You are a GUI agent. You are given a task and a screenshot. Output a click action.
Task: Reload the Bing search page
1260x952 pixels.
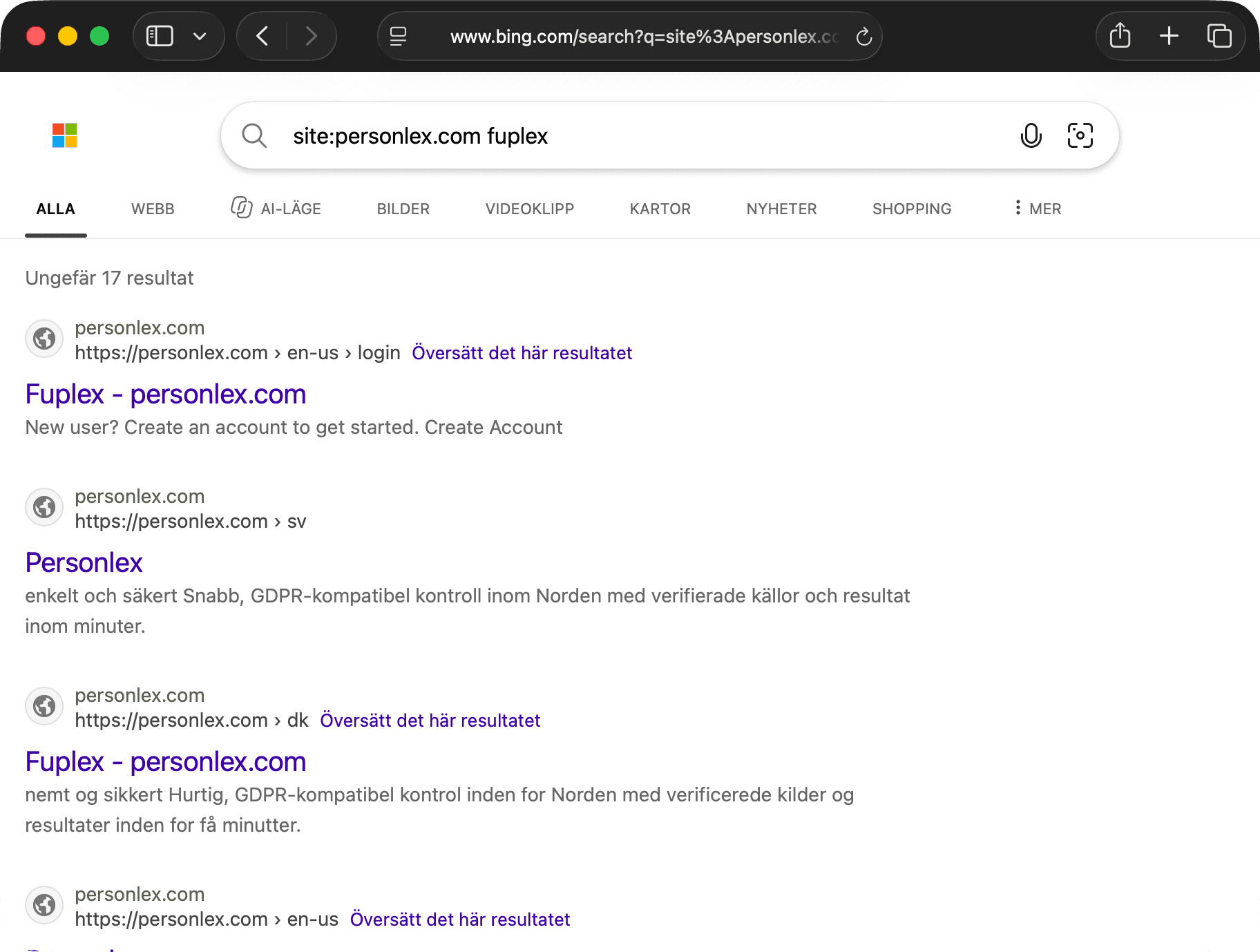coord(864,36)
